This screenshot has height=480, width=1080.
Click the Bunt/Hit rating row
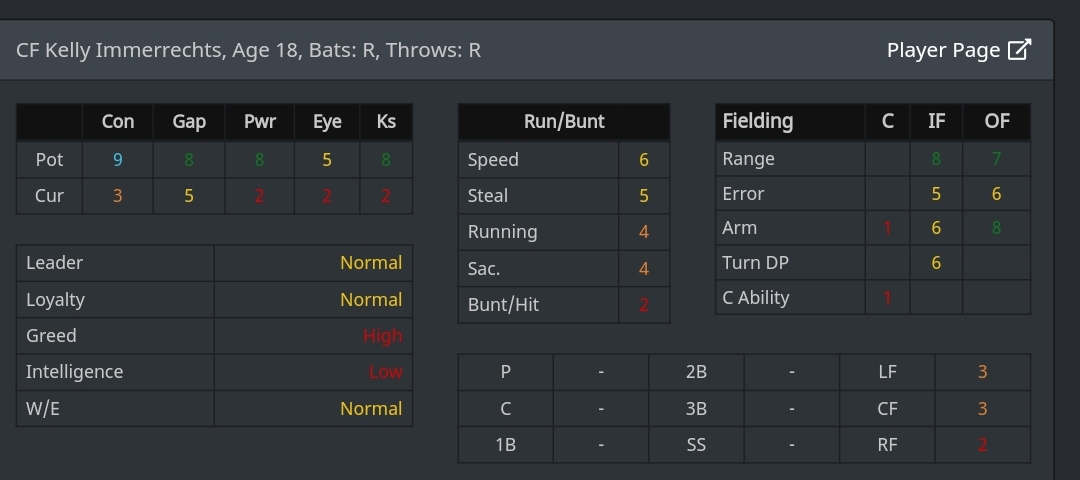[564, 305]
